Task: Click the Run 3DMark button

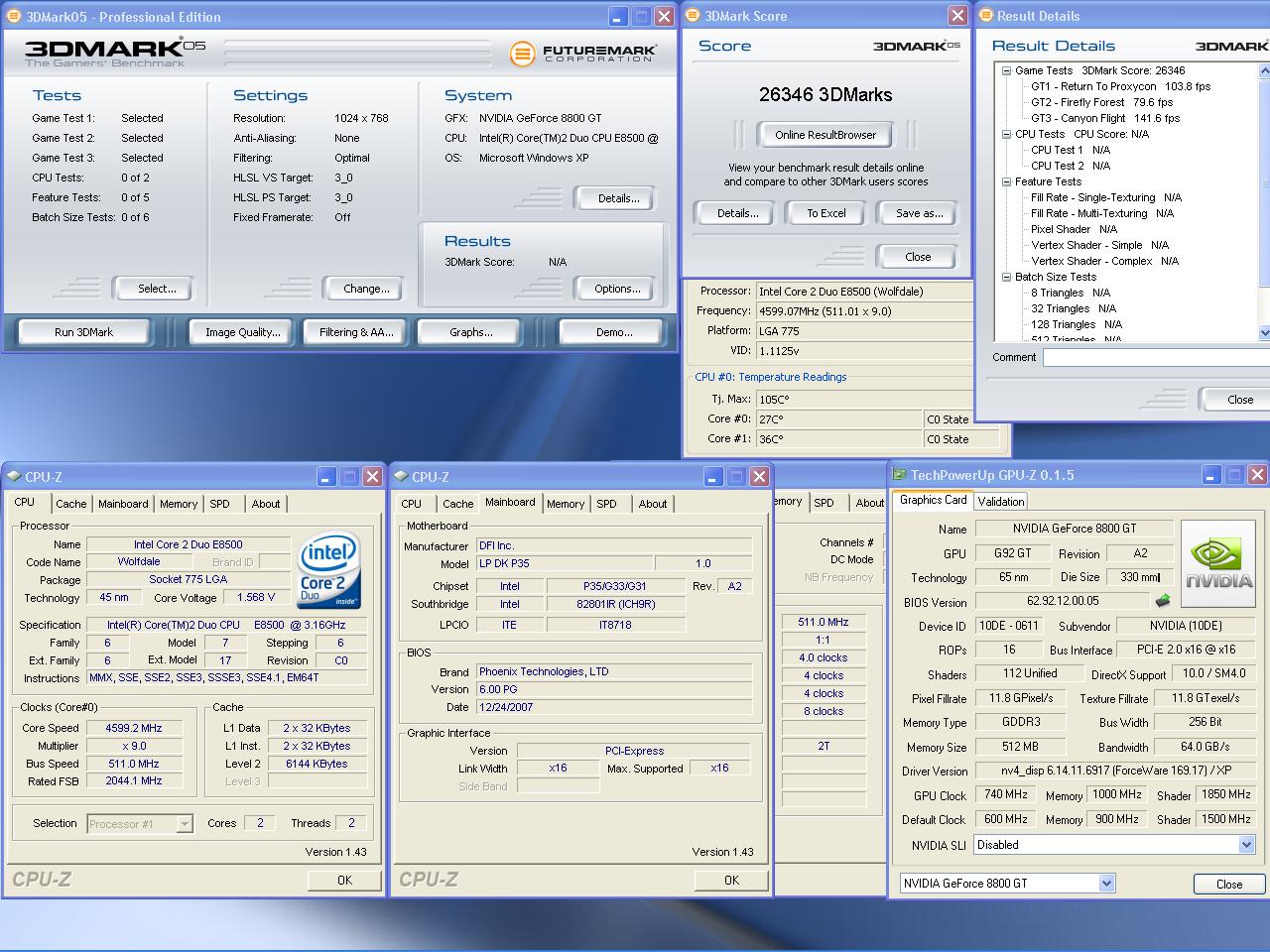Action: 83,332
